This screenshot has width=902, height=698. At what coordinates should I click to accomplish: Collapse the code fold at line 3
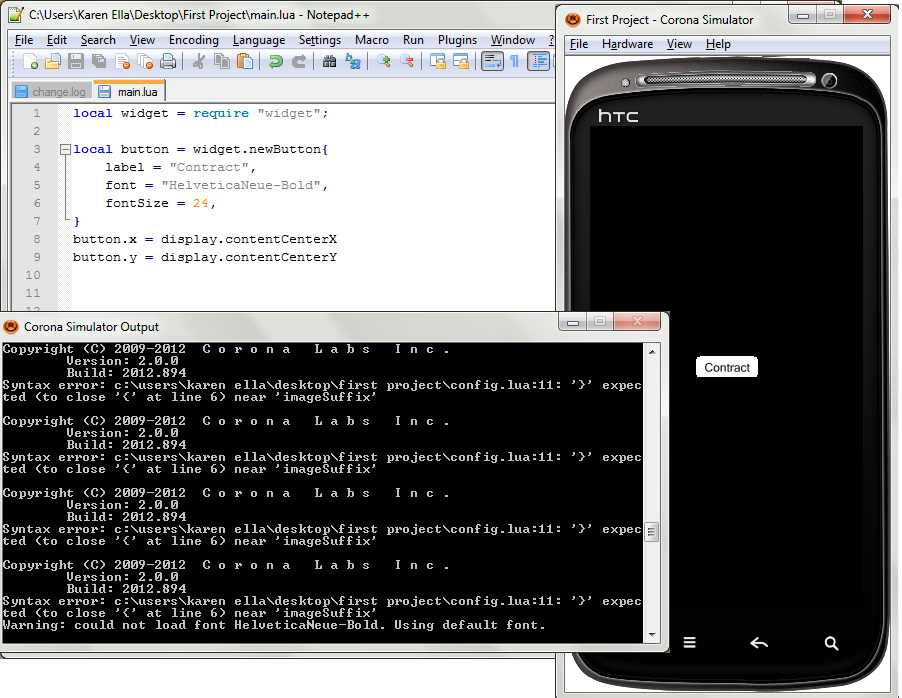click(65, 150)
